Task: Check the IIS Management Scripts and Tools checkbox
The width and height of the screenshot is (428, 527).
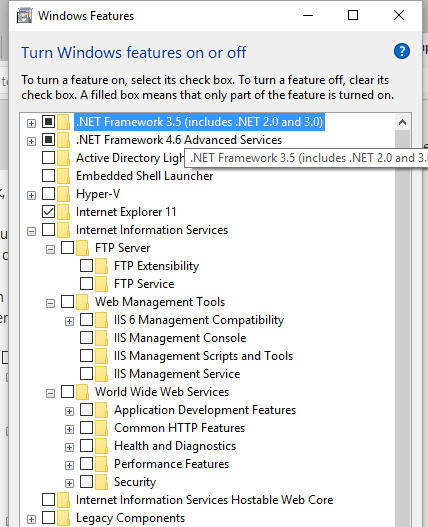Action: tap(86, 355)
